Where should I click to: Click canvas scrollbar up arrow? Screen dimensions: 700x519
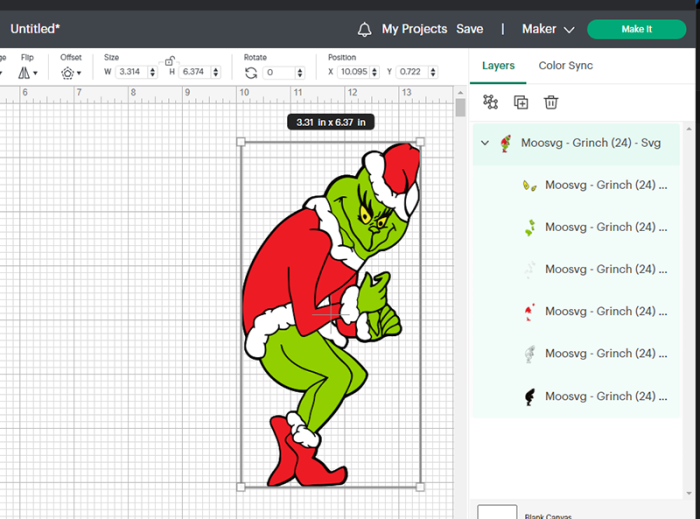[x=460, y=92]
